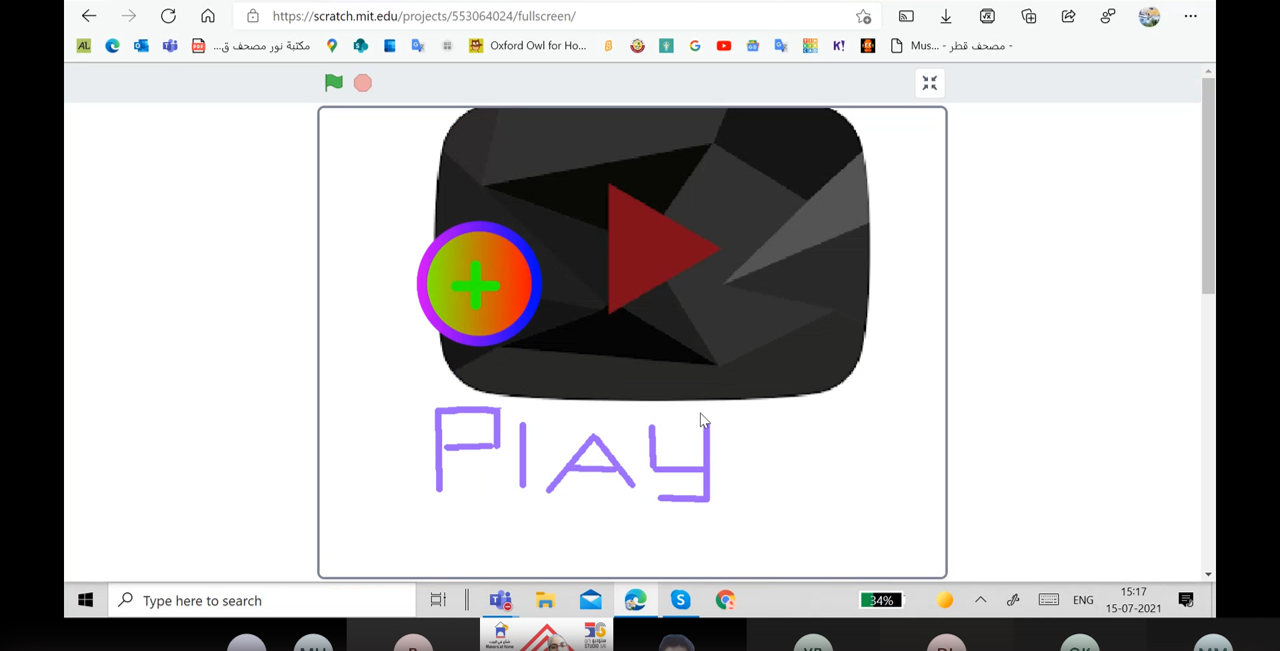Reload the page with the refresh icon
This screenshot has height=651, width=1280.
tap(168, 16)
